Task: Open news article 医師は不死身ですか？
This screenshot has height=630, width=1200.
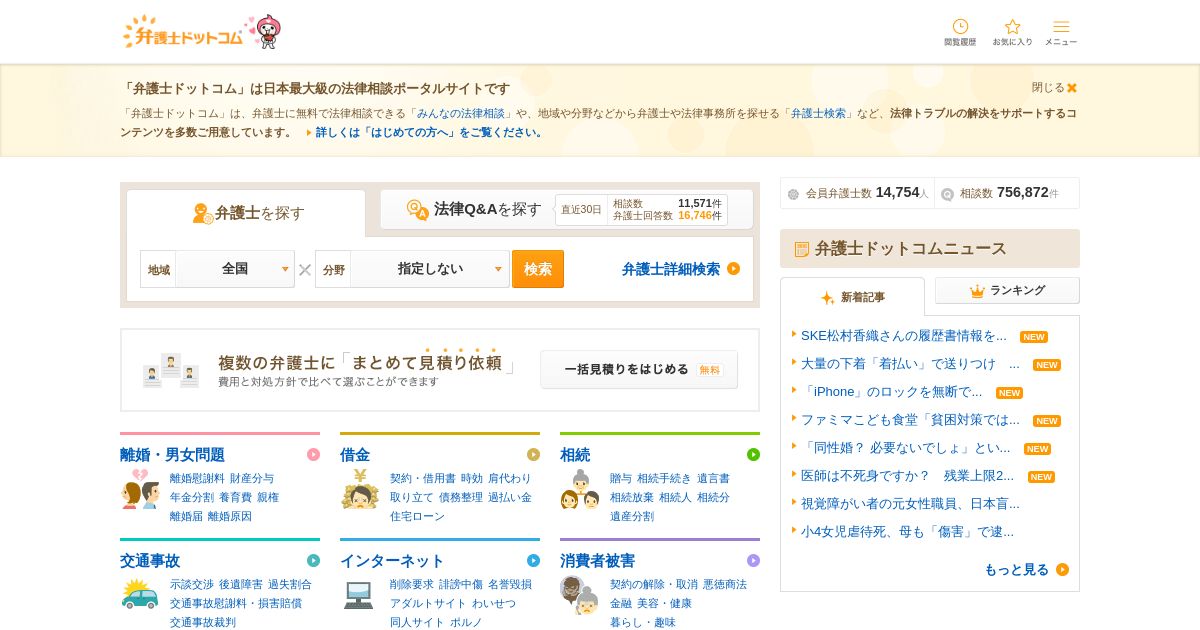Action: coord(907,476)
